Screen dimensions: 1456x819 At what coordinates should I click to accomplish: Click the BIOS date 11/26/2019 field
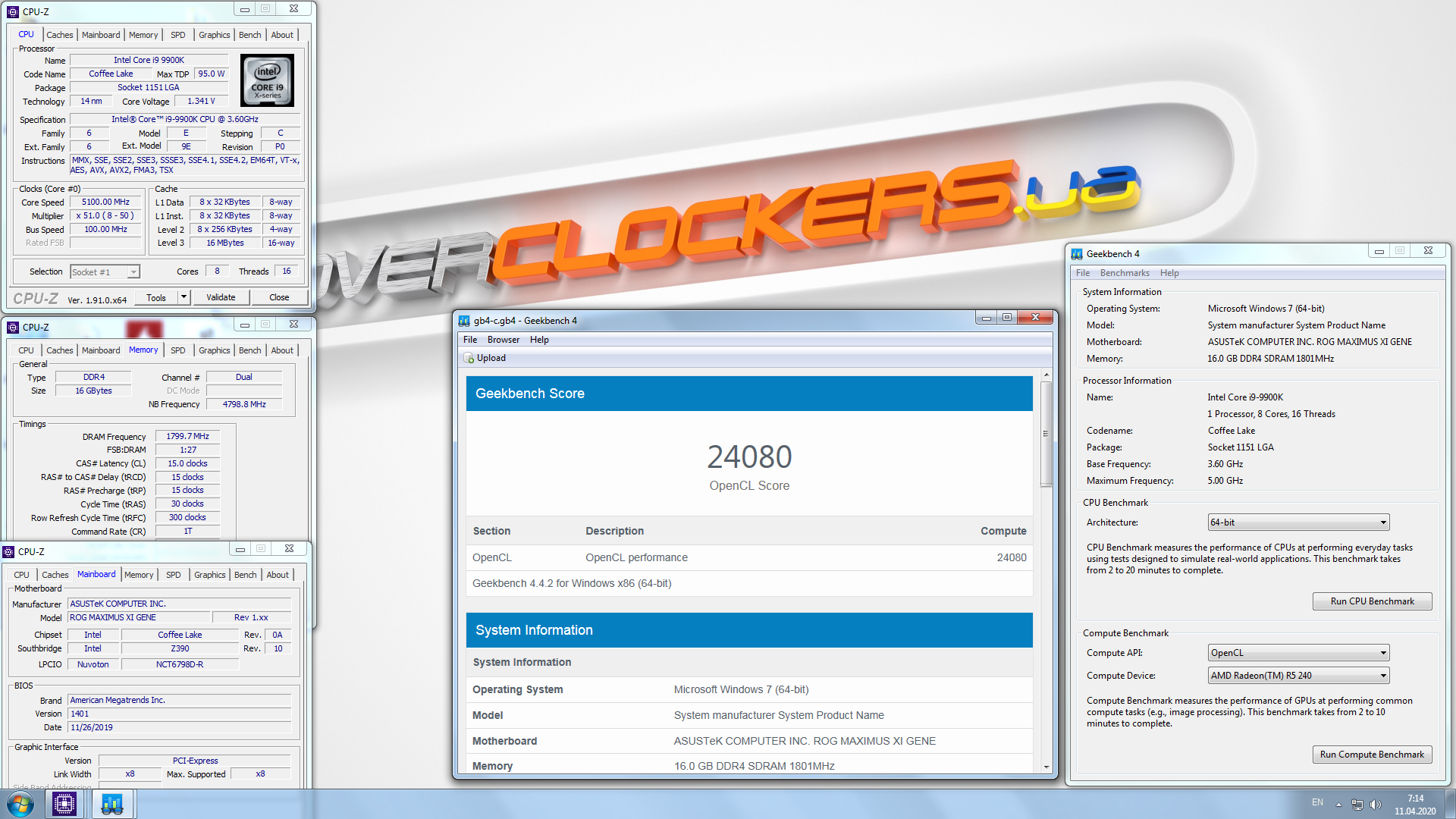pyautogui.click(x=179, y=727)
